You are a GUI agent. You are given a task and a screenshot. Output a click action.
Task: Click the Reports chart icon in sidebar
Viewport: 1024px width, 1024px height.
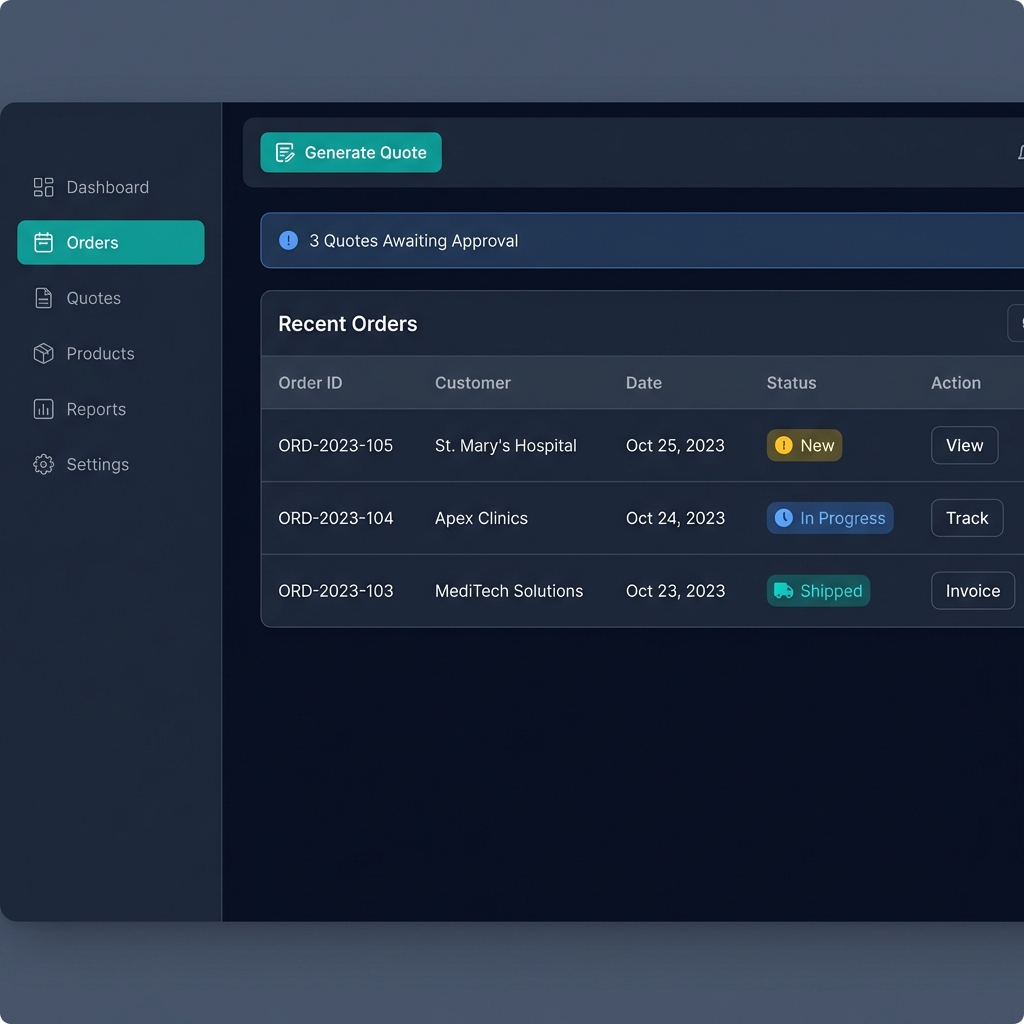(43, 409)
